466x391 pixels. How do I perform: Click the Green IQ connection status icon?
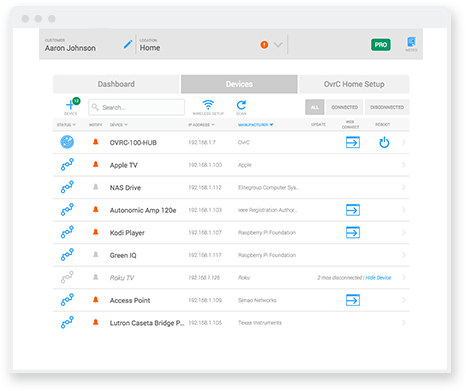pyautogui.click(x=67, y=255)
